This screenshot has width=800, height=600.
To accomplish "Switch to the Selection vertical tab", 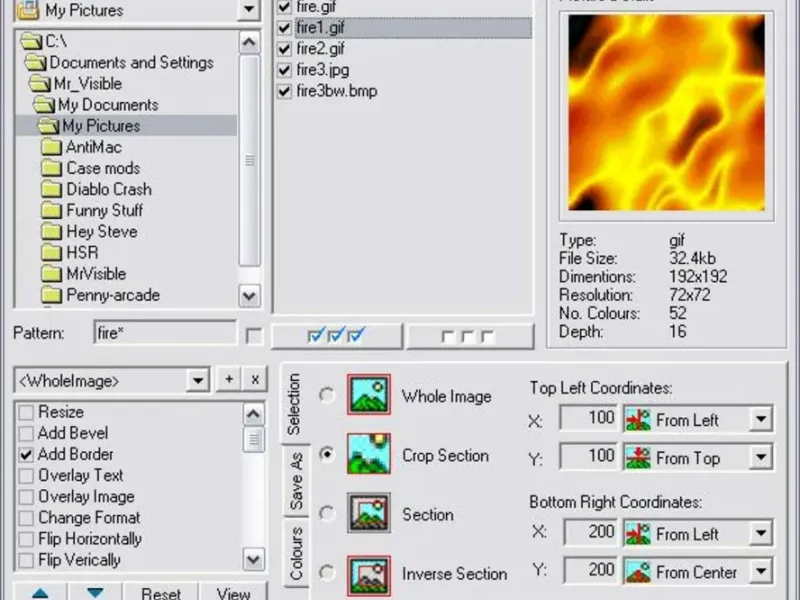I will (294, 404).
